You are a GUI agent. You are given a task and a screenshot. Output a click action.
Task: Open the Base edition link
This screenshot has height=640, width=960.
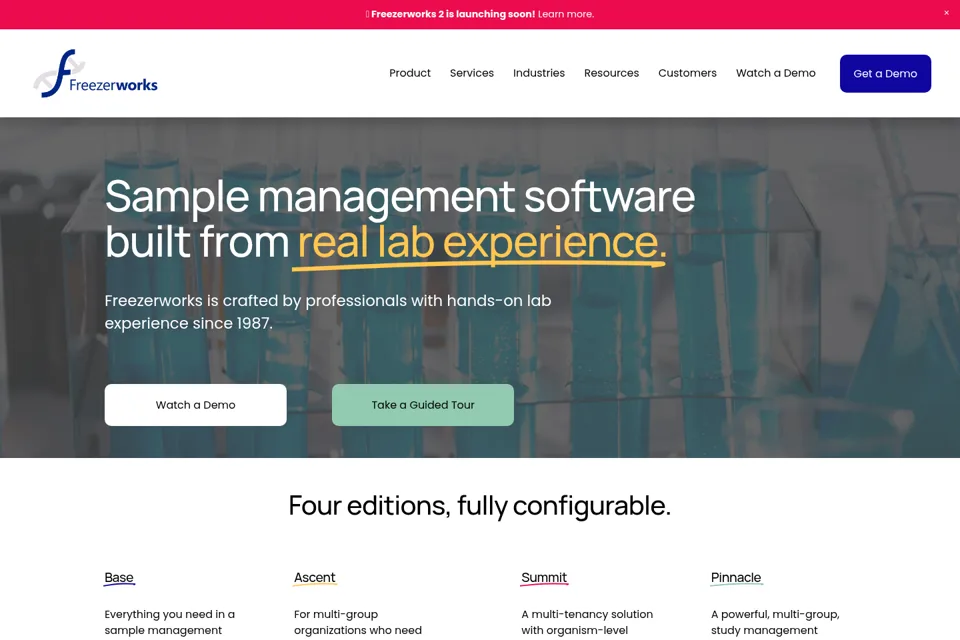[x=119, y=578]
